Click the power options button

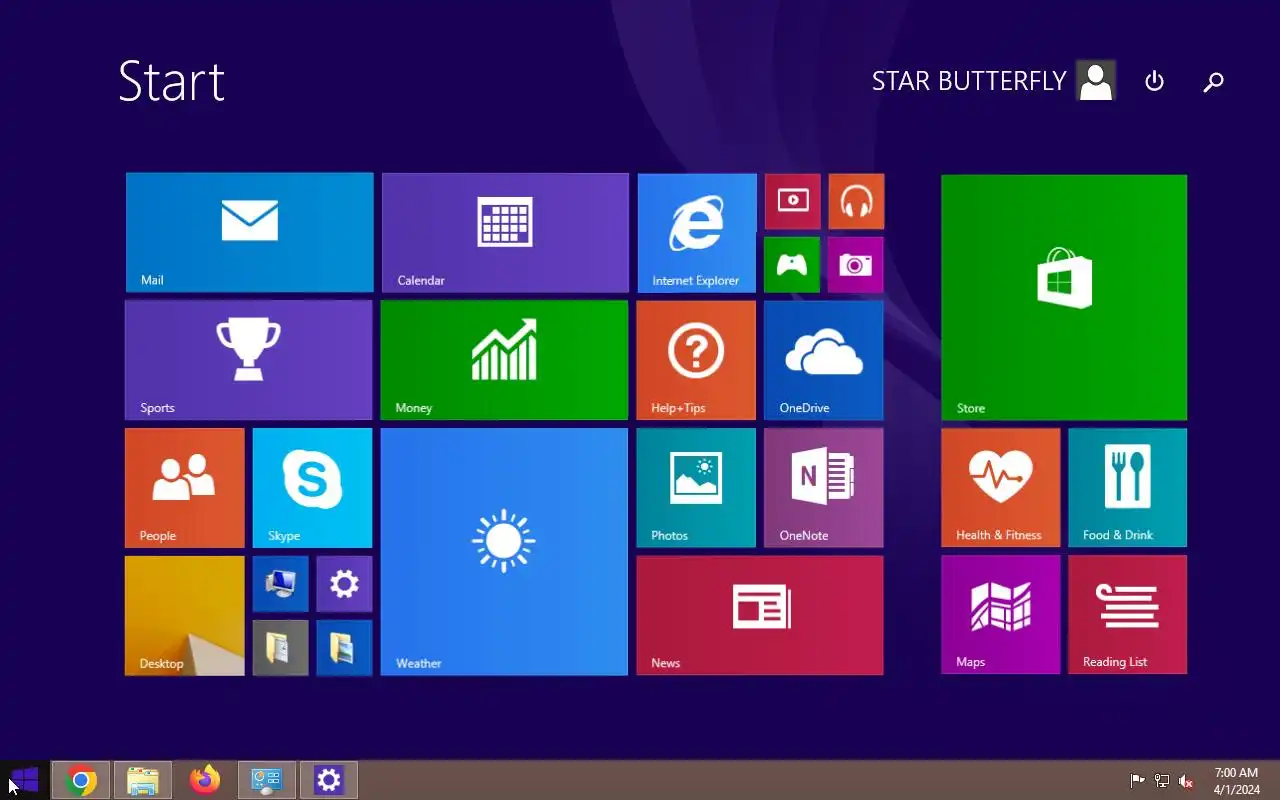pyautogui.click(x=1155, y=81)
